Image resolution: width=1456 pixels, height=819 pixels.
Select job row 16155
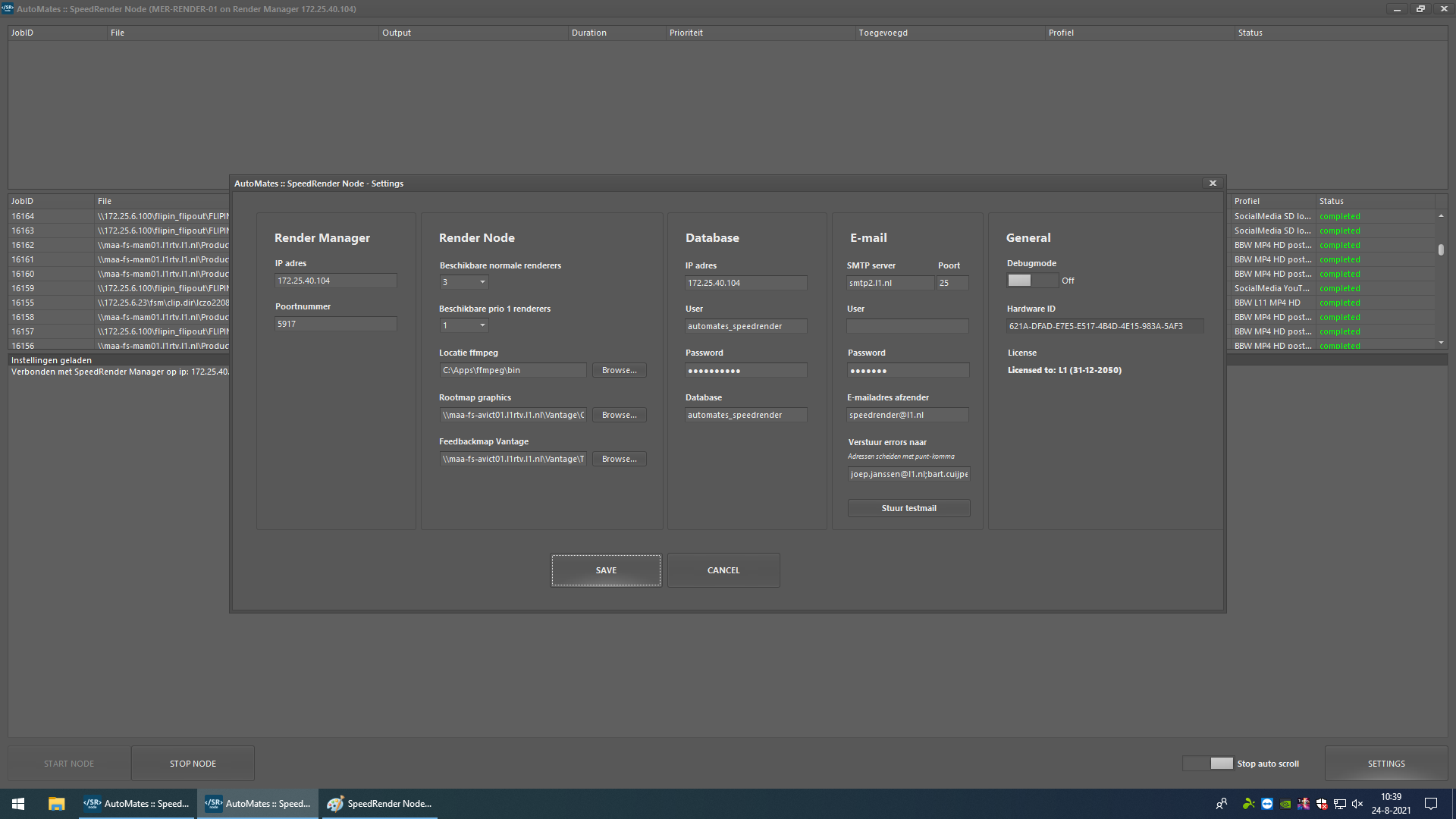pyautogui.click(x=118, y=303)
